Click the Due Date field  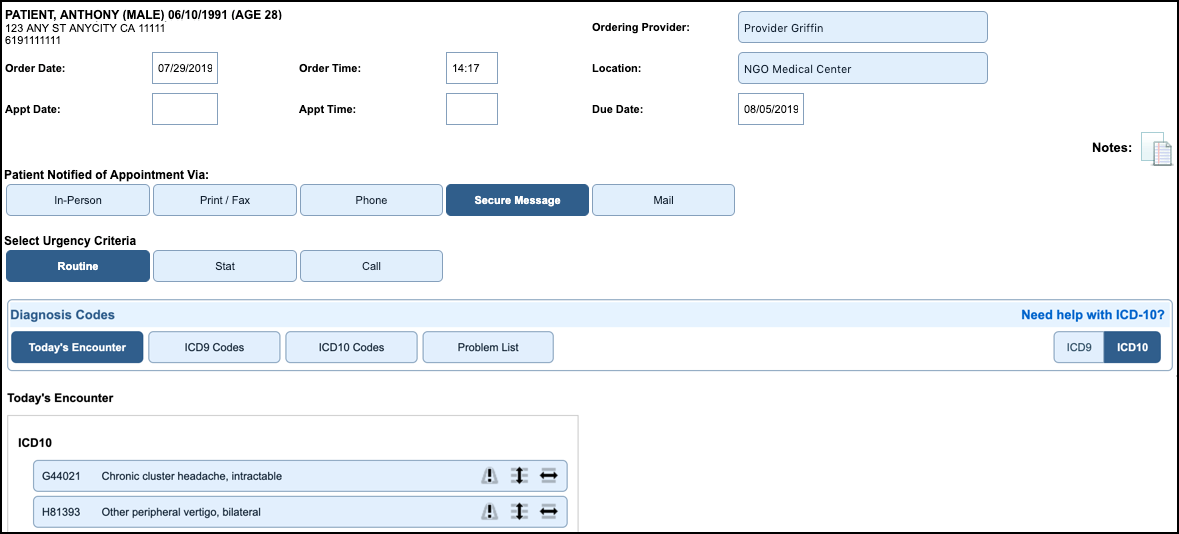click(x=770, y=109)
